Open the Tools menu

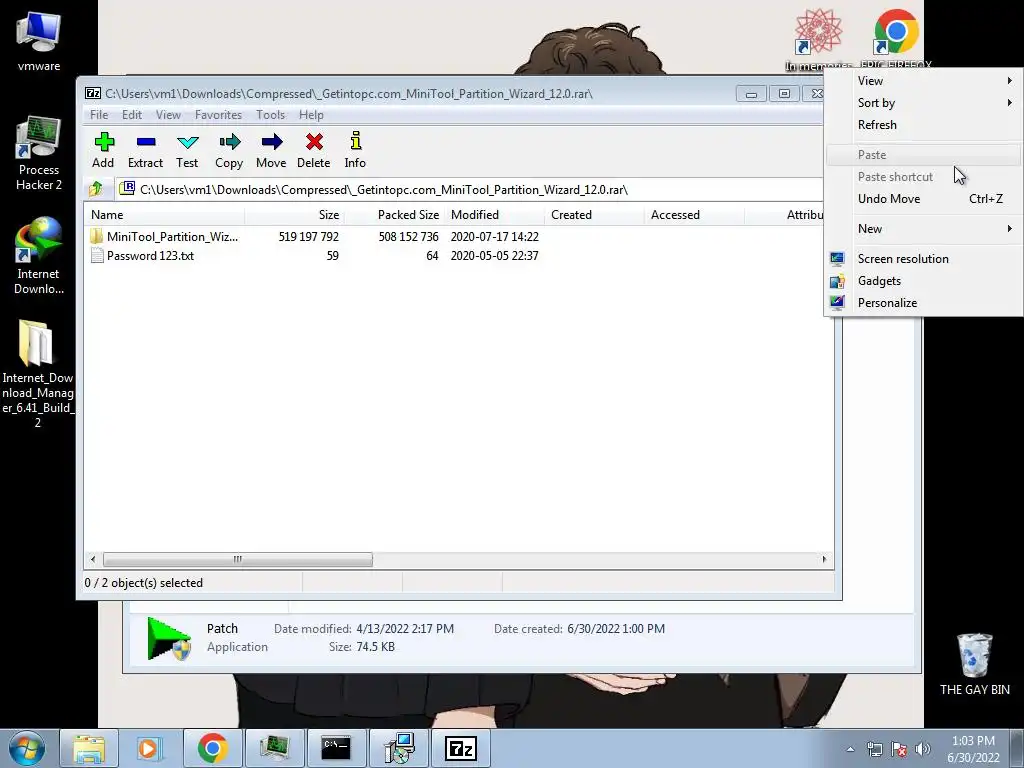[270, 114]
